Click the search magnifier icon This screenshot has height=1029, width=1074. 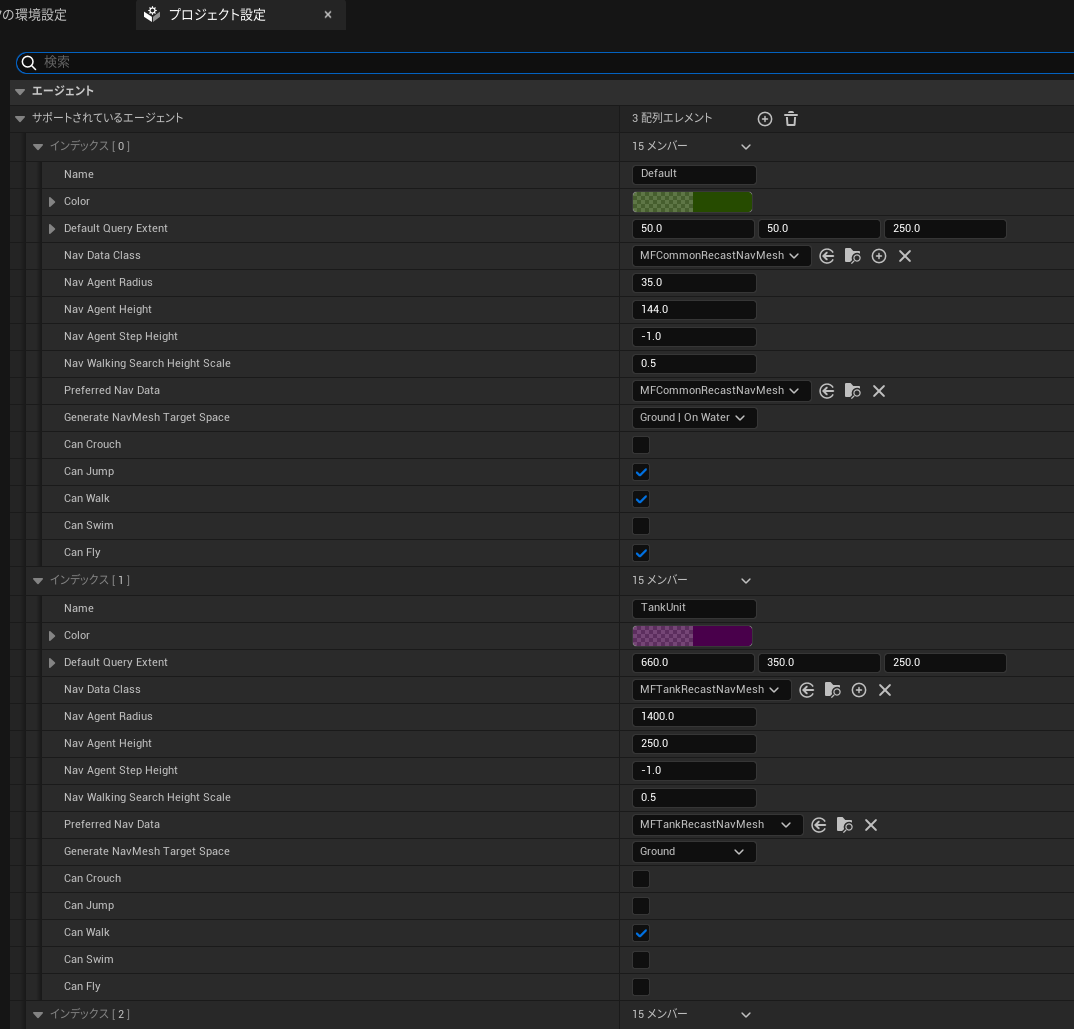coord(29,63)
